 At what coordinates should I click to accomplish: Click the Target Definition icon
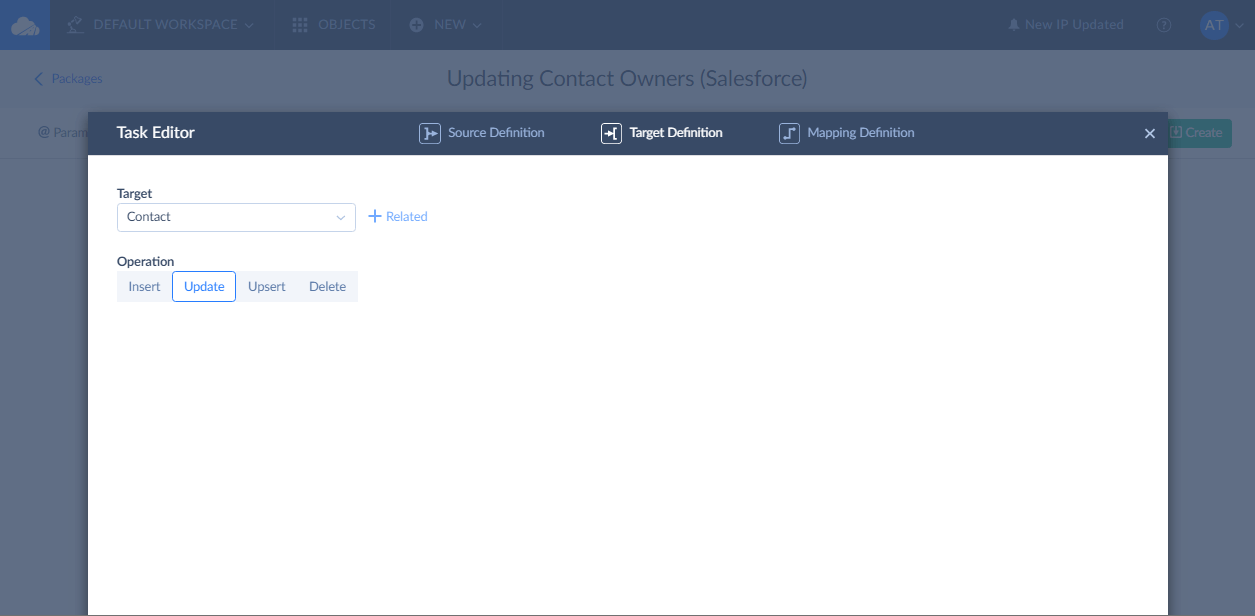pos(611,133)
